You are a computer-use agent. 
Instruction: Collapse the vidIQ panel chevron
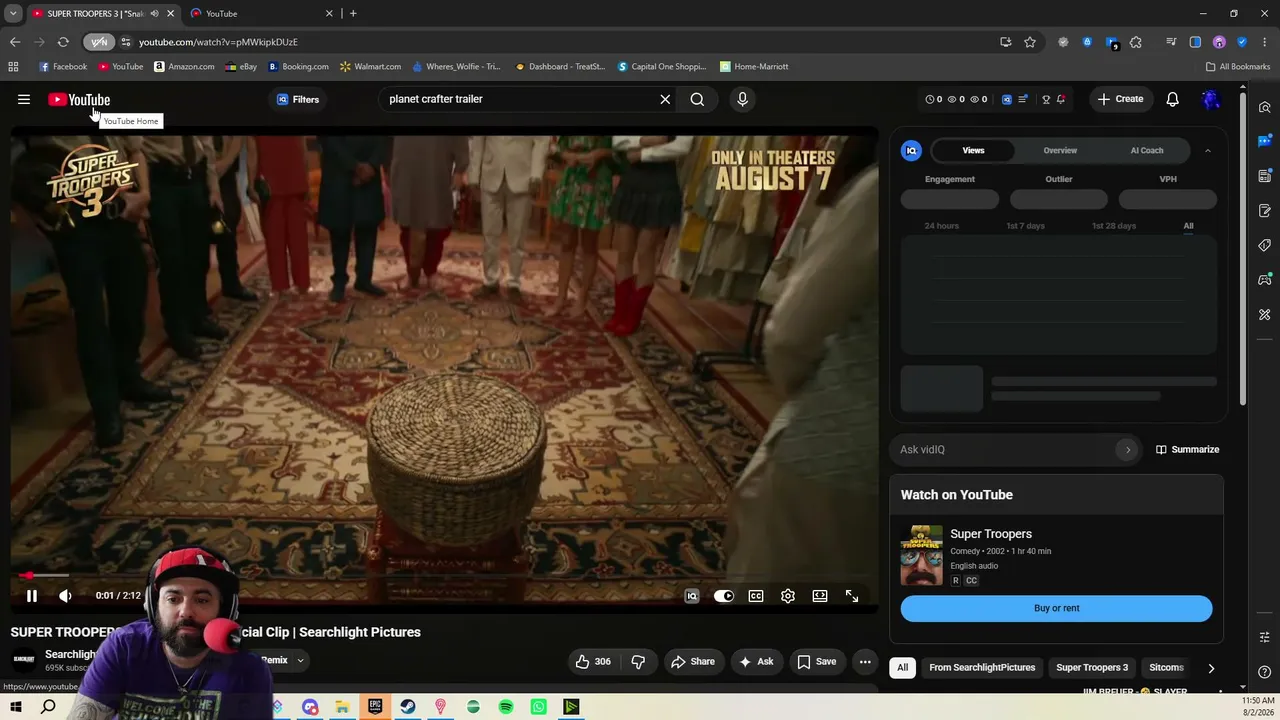click(1207, 151)
